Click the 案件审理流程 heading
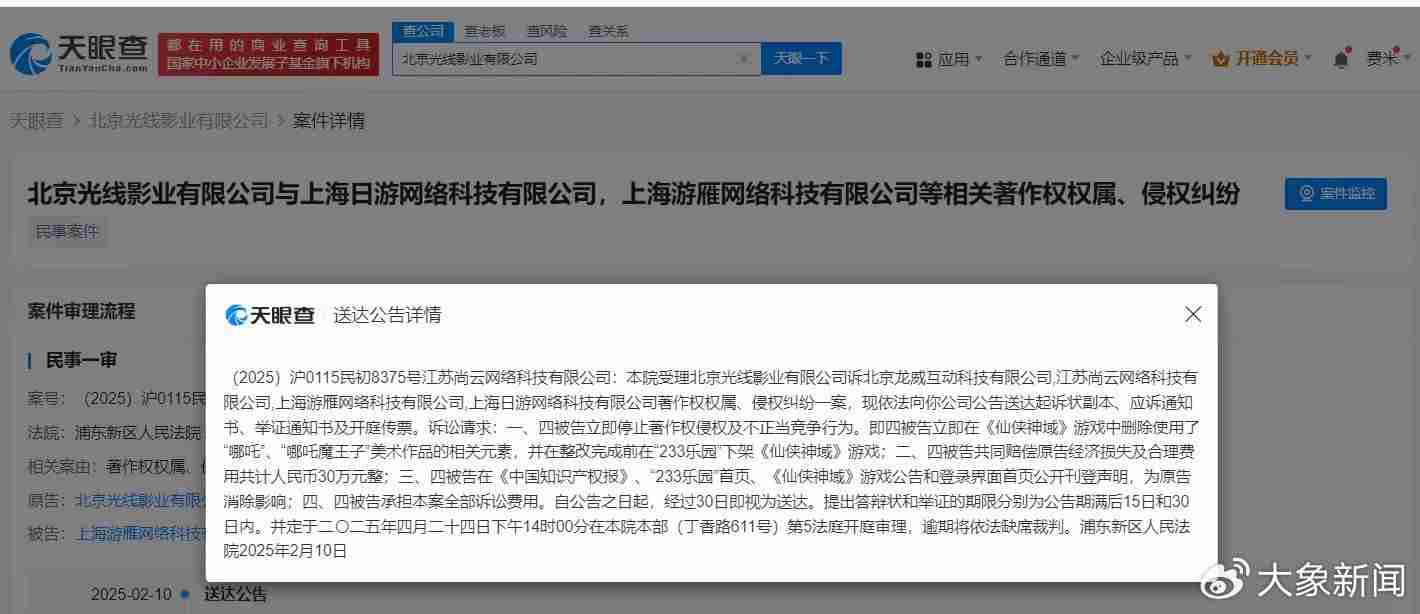The width and height of the screenshot is (1420, 614). click(x=81, y=311)
